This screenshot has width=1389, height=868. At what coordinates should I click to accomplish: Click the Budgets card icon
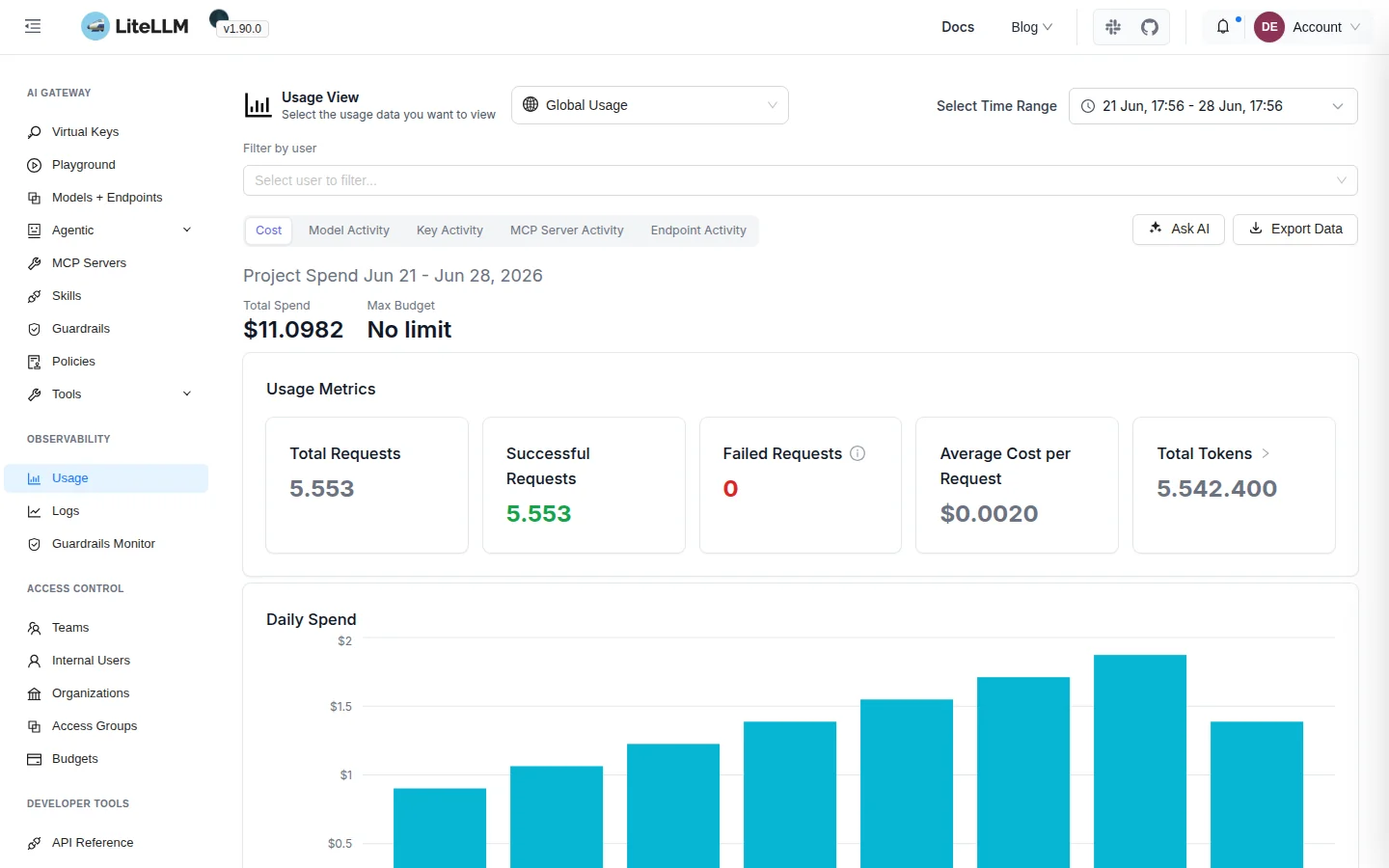(35, 759)
